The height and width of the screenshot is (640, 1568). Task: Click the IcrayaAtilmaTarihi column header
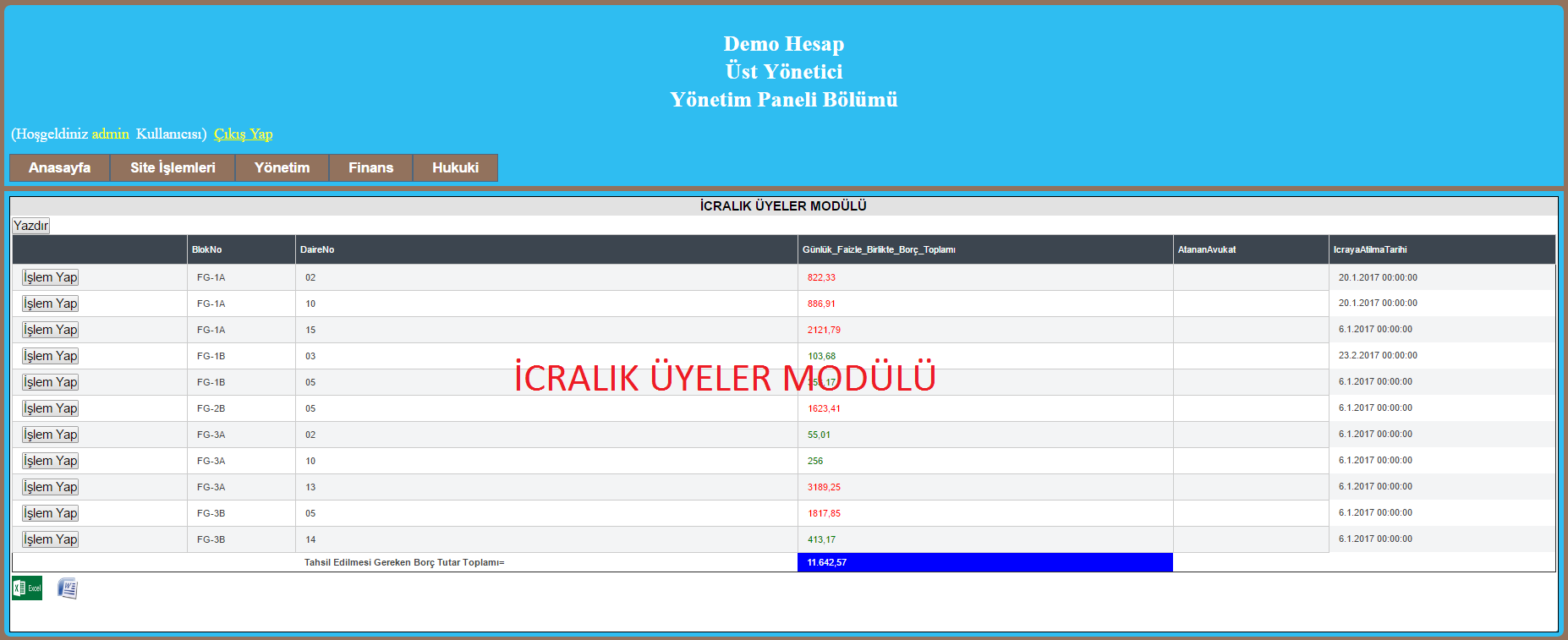pos(1370,249)
